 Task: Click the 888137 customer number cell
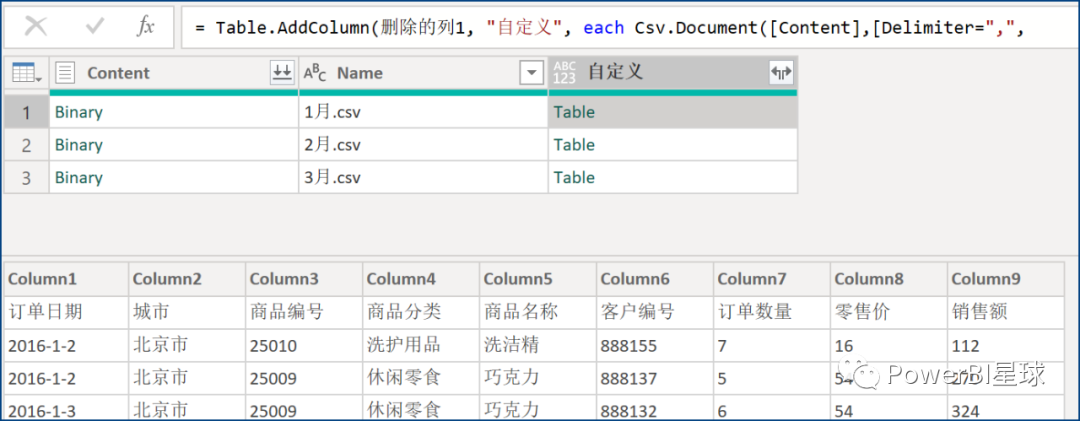click(655, 378)
